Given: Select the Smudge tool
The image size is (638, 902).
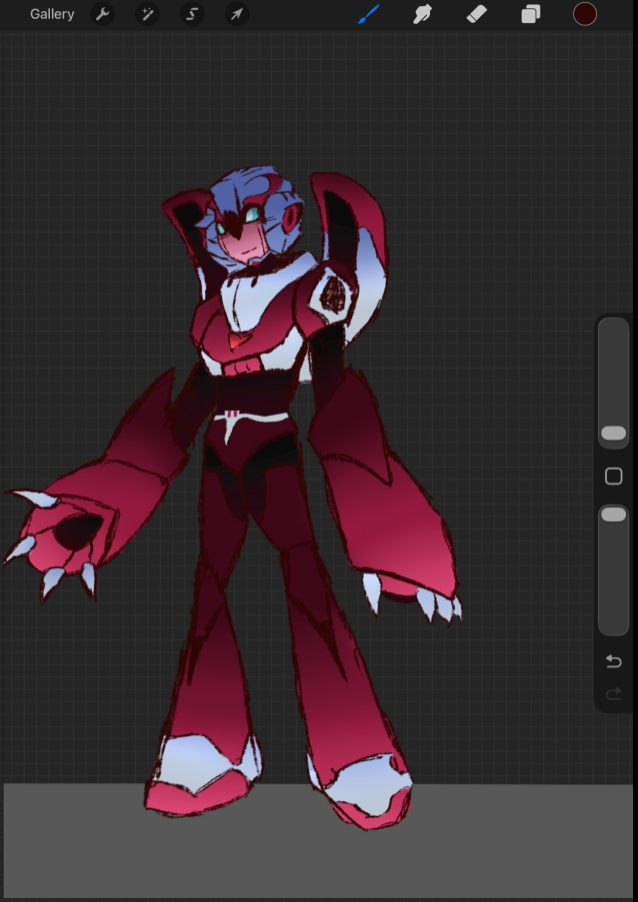Looking at the screenshot, I should (423, 14).
